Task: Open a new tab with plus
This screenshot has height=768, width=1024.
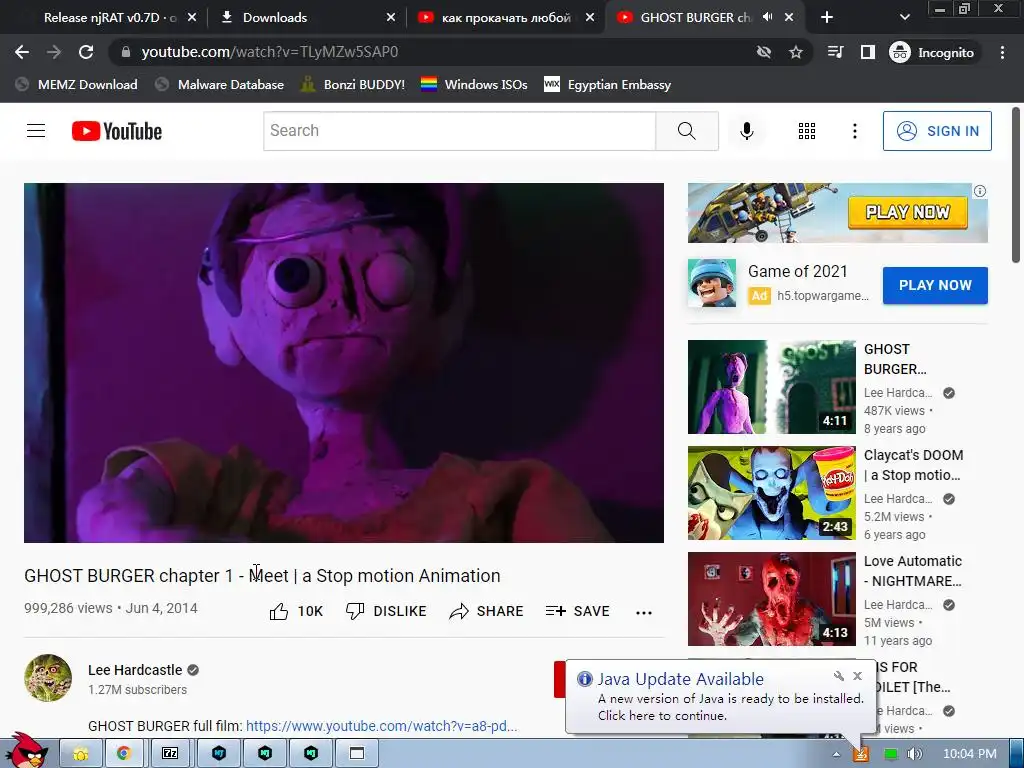Action: pos(827,18)
